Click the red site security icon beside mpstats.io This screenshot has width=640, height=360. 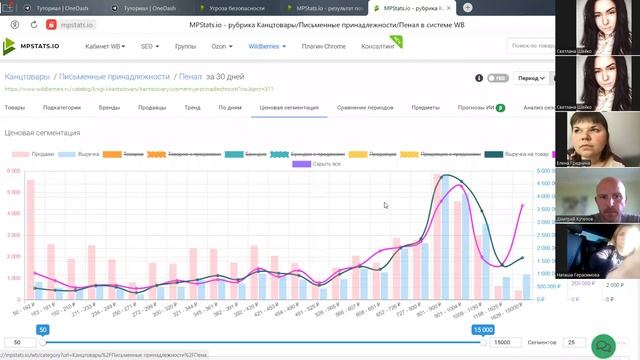[x=51, y=25]
